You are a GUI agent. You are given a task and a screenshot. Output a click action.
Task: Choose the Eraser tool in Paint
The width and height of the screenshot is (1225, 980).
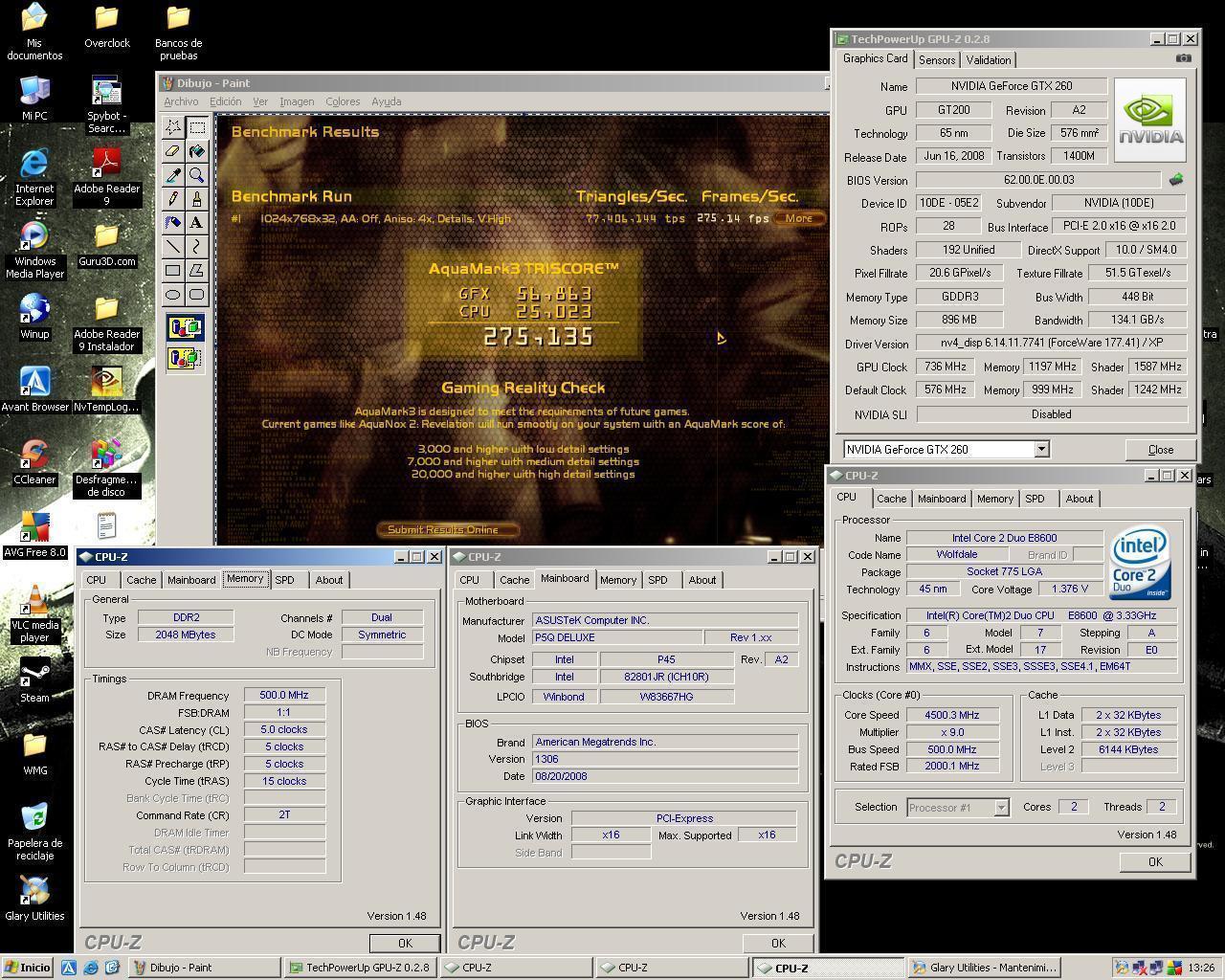[x=173, y=151]
